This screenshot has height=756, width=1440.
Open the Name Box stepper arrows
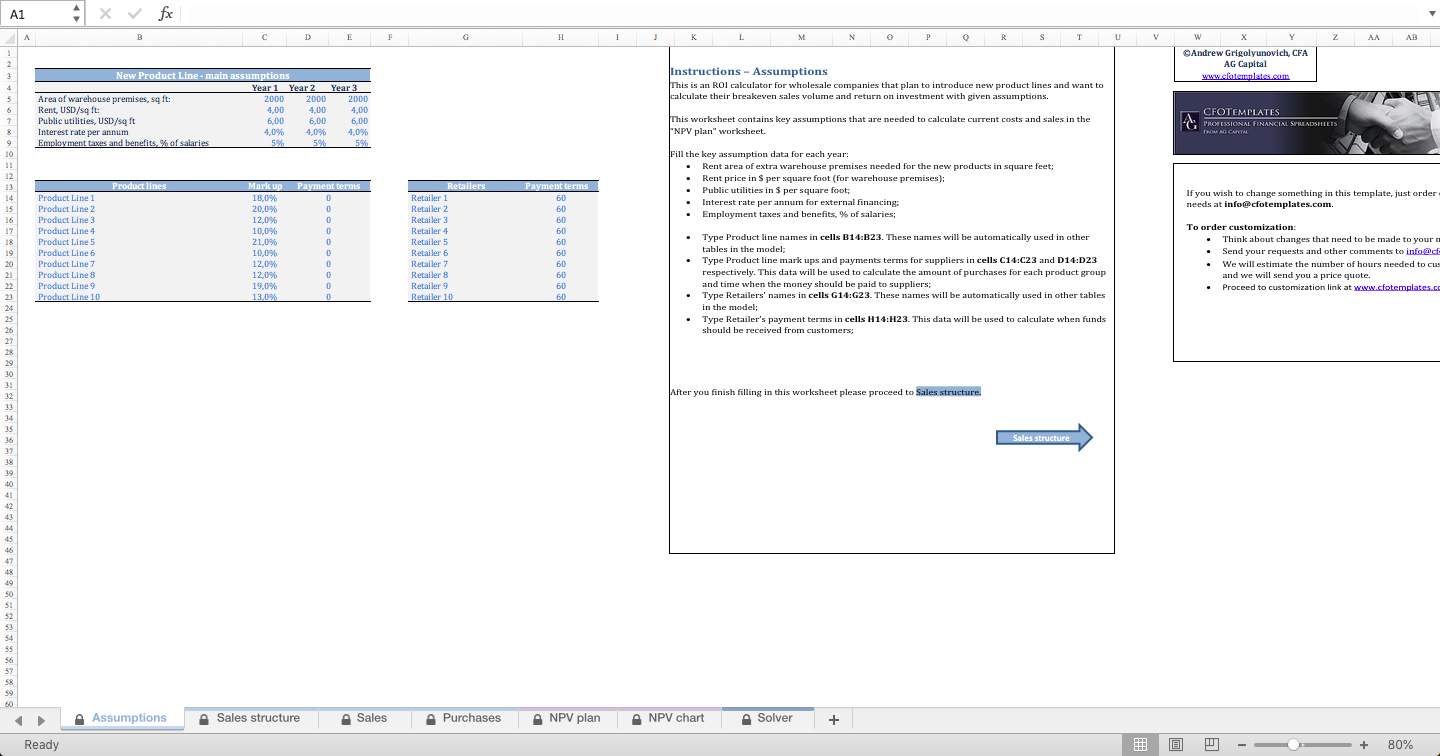point(77,13)
